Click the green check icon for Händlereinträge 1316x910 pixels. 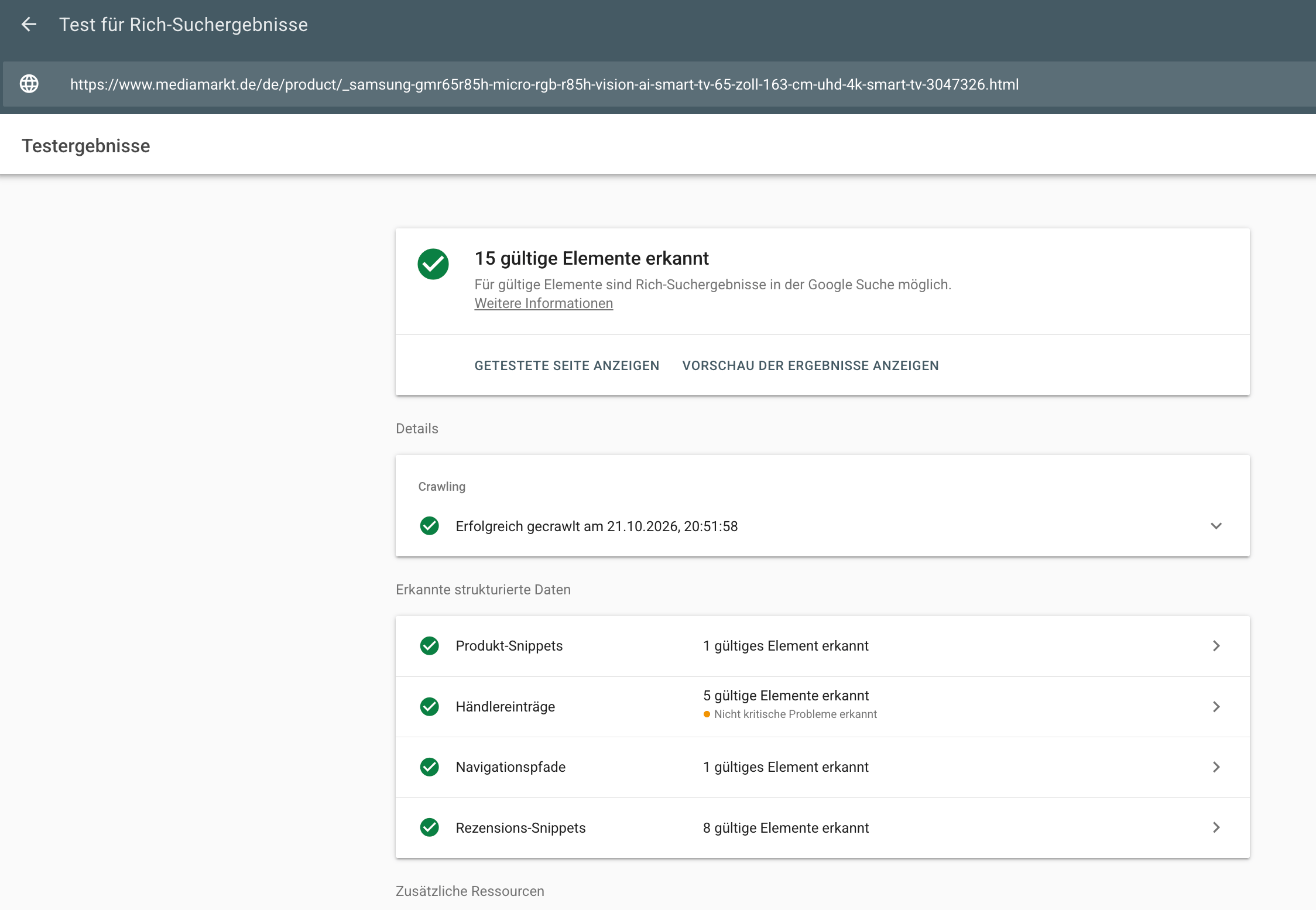430,707
